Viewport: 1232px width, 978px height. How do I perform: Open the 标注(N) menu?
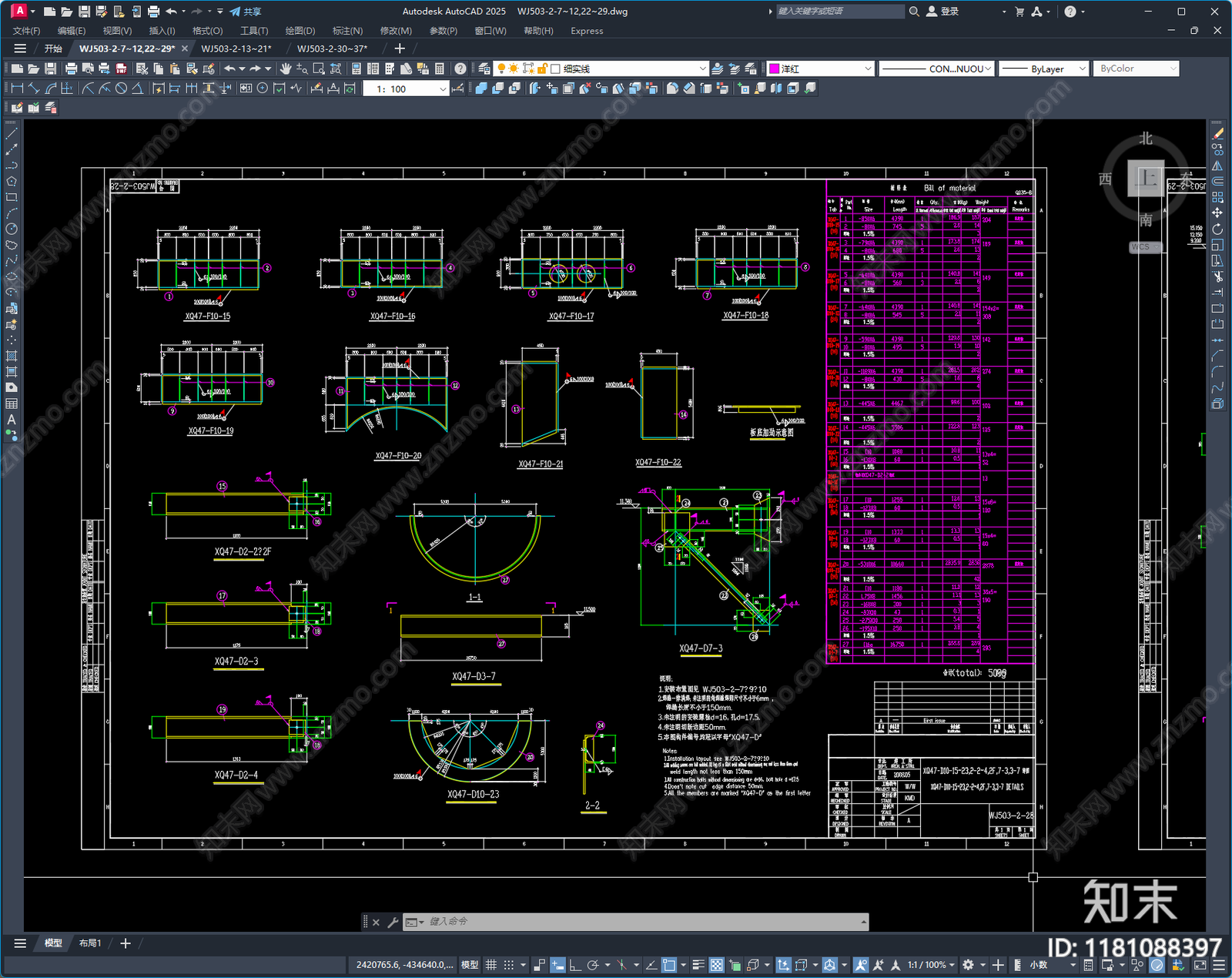[x=347, y=31]
